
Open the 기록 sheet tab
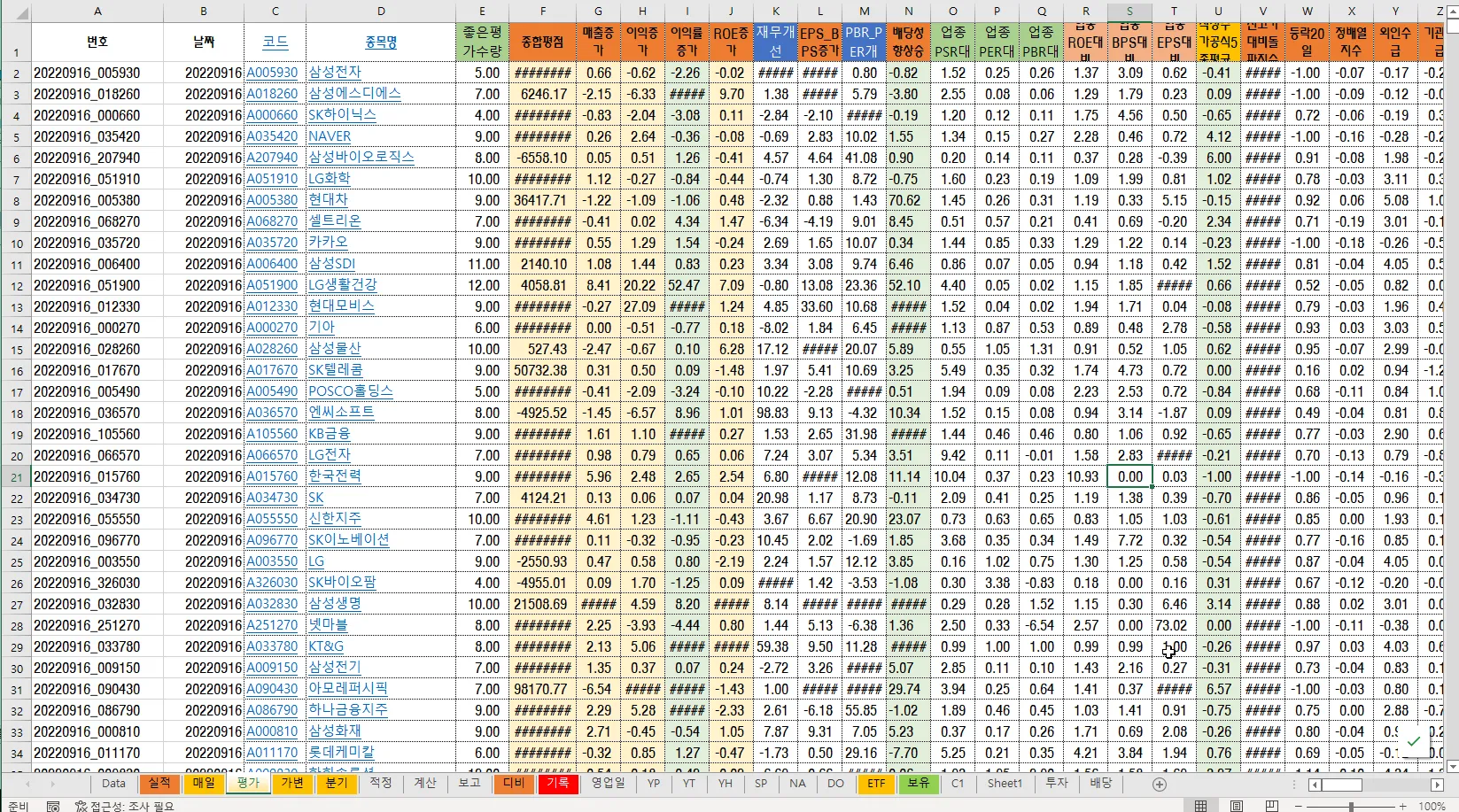(557, 783)
